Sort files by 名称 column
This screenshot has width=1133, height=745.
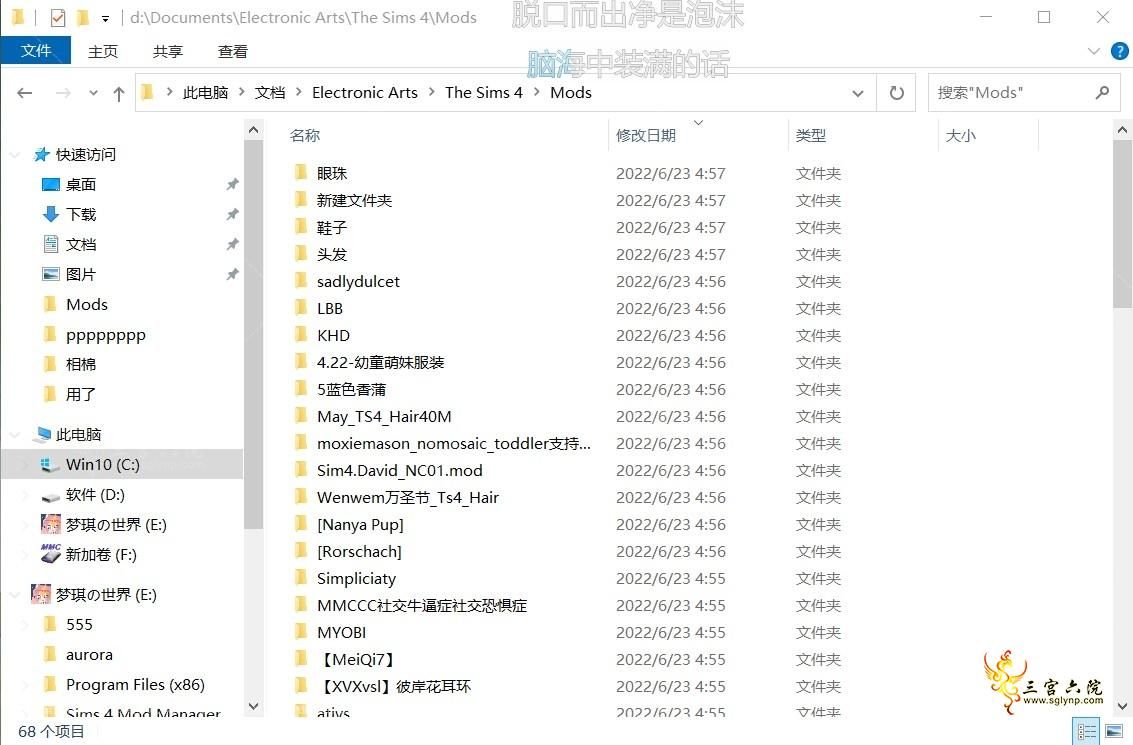pos(304,135)
